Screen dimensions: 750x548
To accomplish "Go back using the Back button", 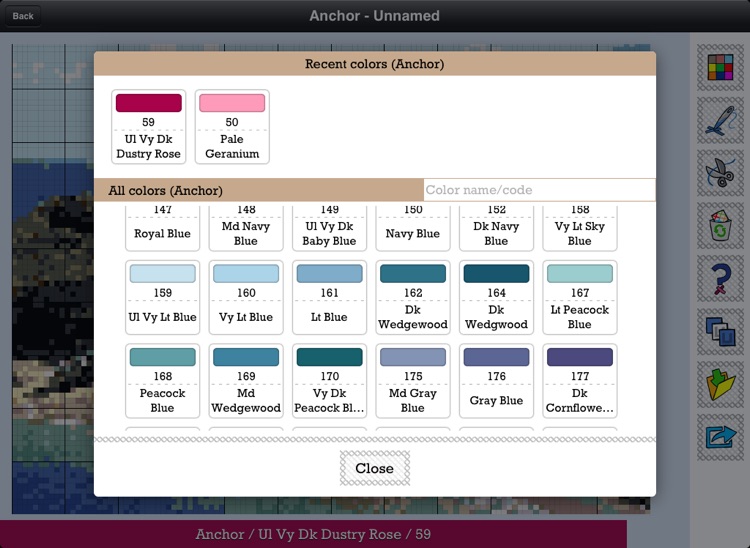I will tap(22, 16).
